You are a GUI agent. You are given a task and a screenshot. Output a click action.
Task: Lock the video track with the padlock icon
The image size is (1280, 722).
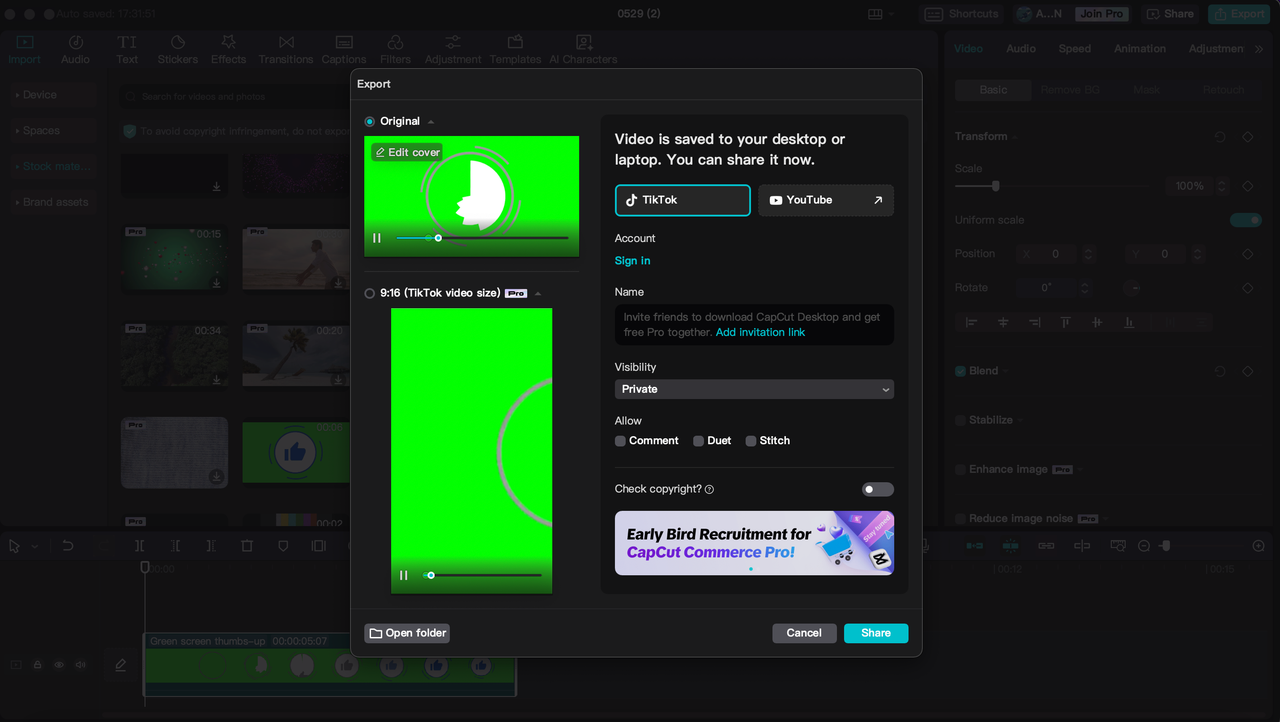coord(38,664)
